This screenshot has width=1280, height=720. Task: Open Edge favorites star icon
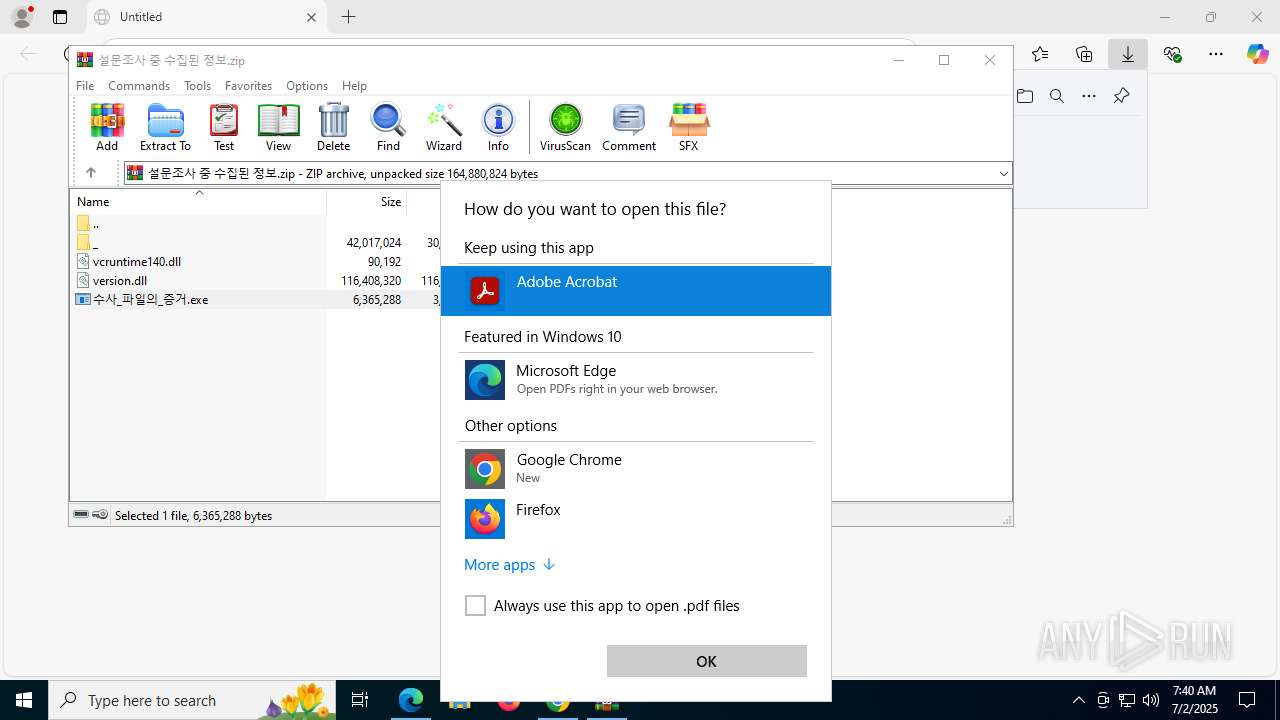tap(1040, 54)
